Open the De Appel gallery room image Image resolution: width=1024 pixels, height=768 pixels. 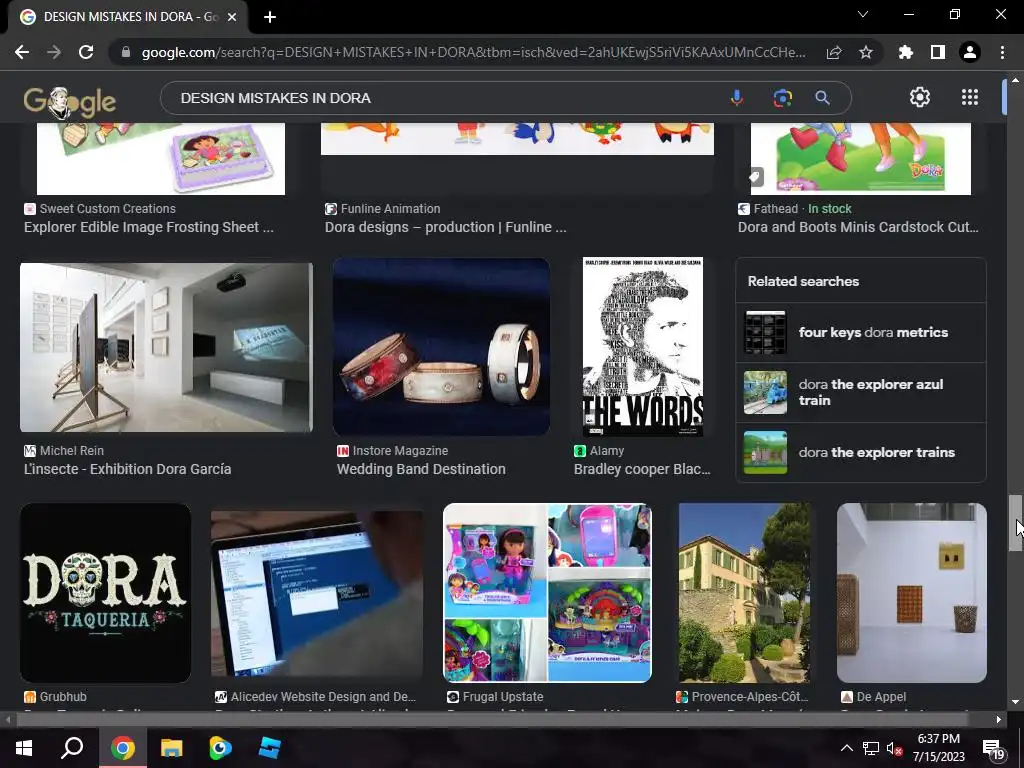pos(912,593)
